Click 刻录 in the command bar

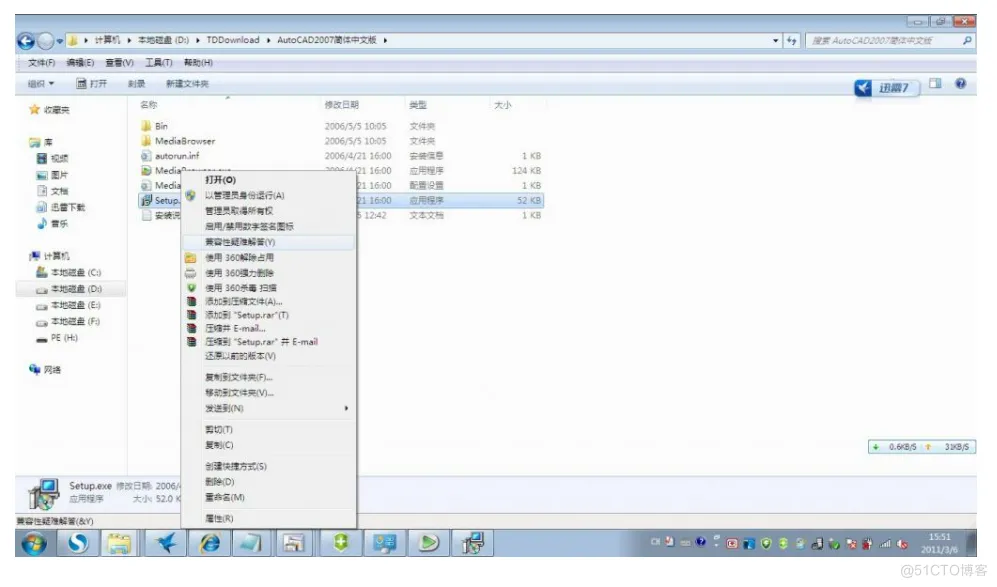[x=136, y=83]
